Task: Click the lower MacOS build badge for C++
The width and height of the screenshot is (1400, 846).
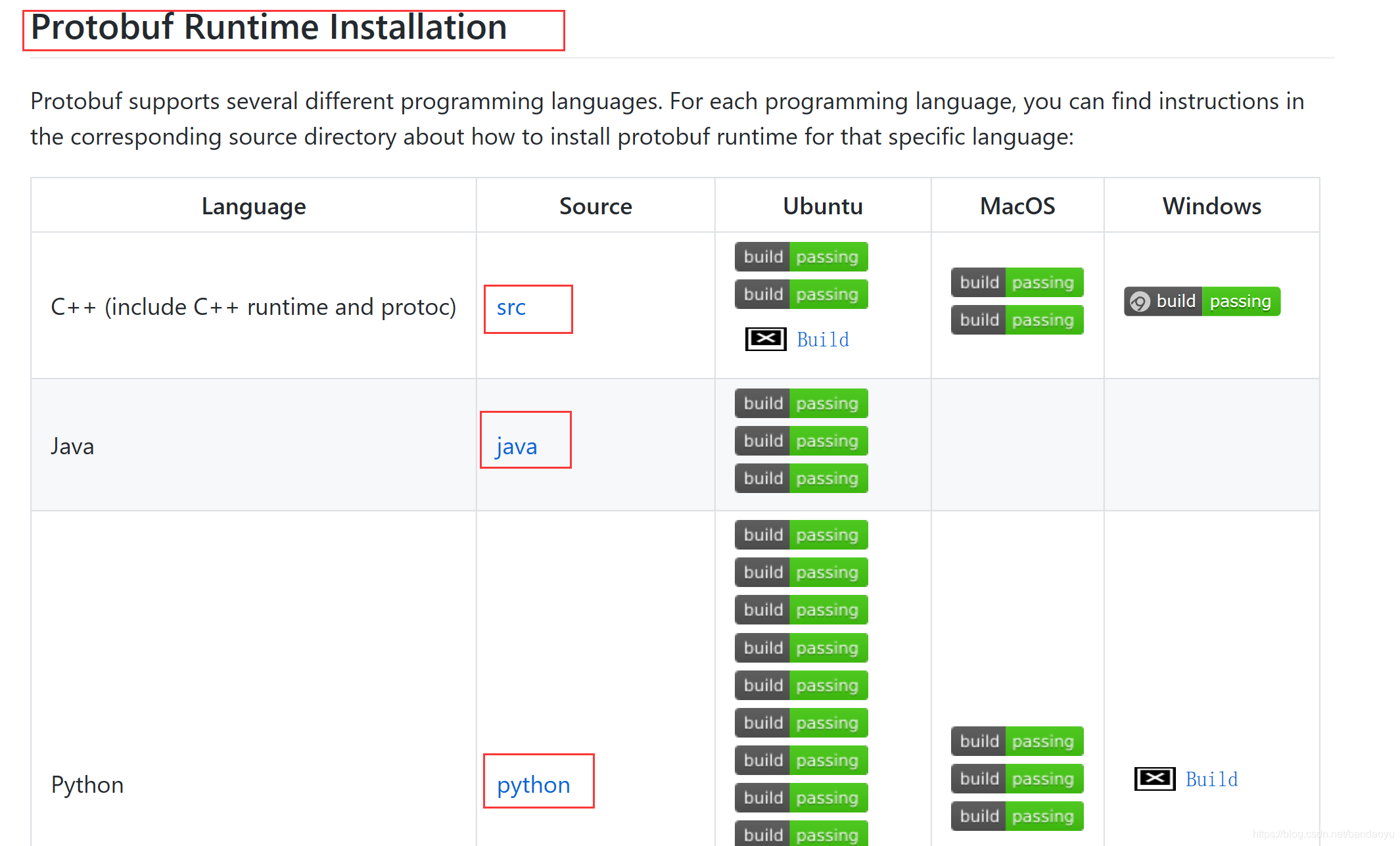Action: coord(1016,320)
